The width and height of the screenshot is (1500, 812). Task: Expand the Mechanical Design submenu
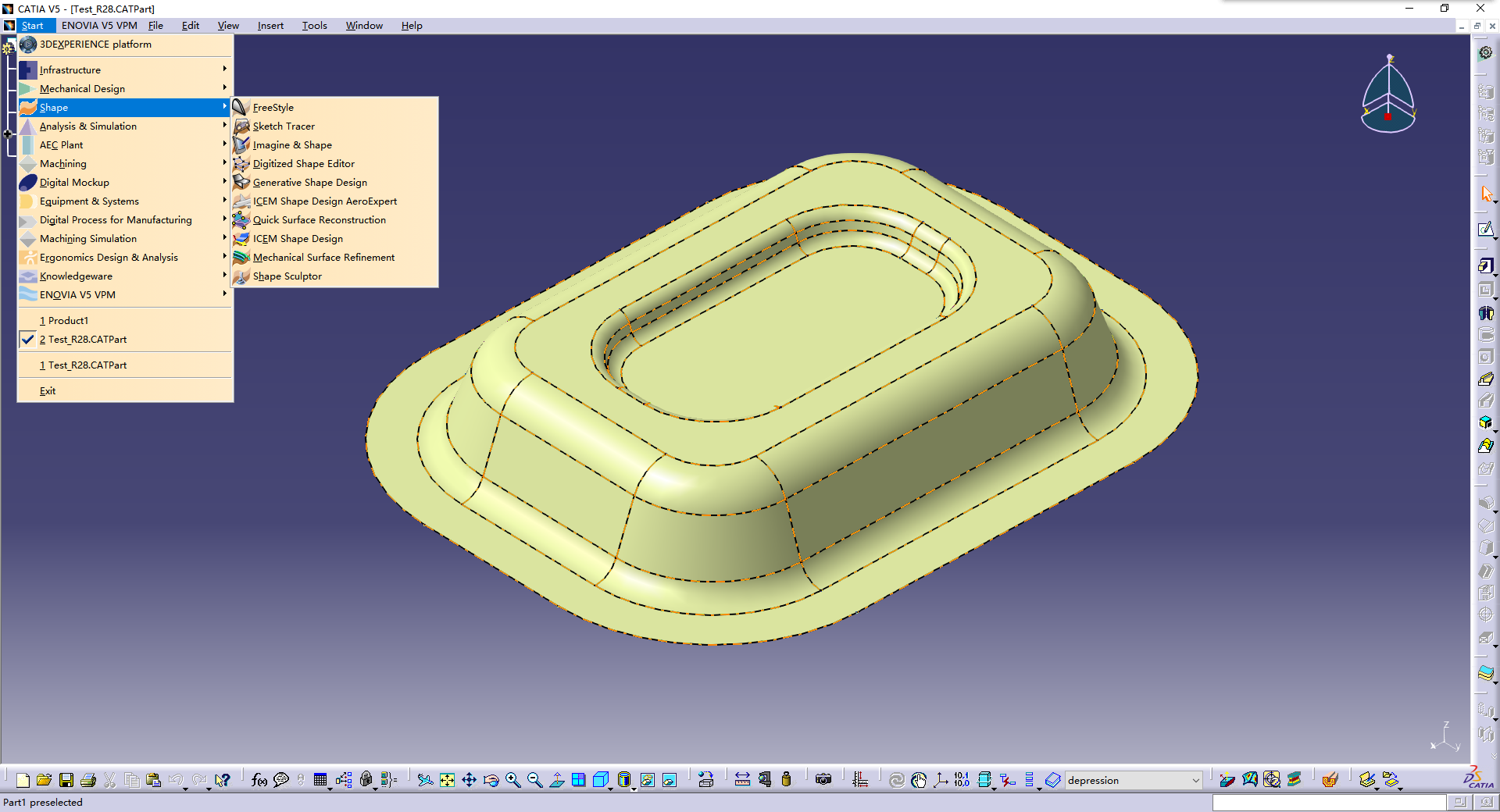pos(125,89)
